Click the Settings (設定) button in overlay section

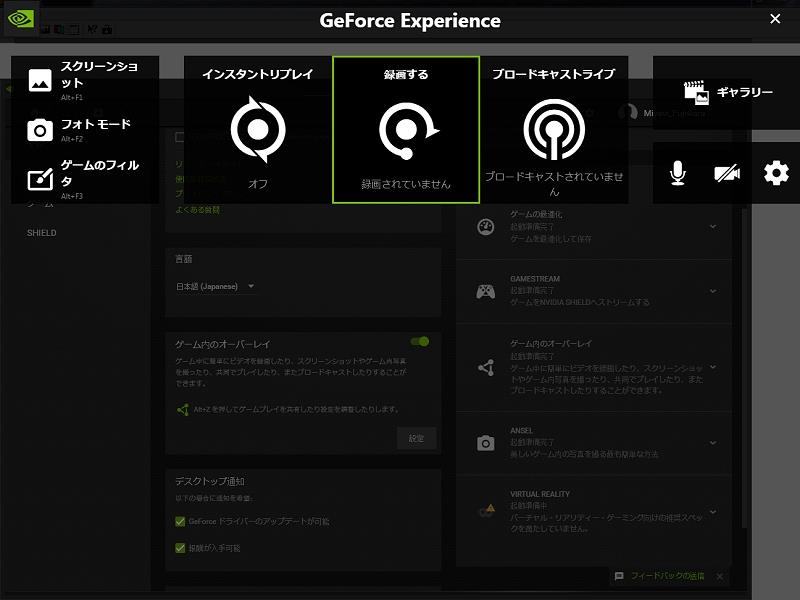point(416,438)
